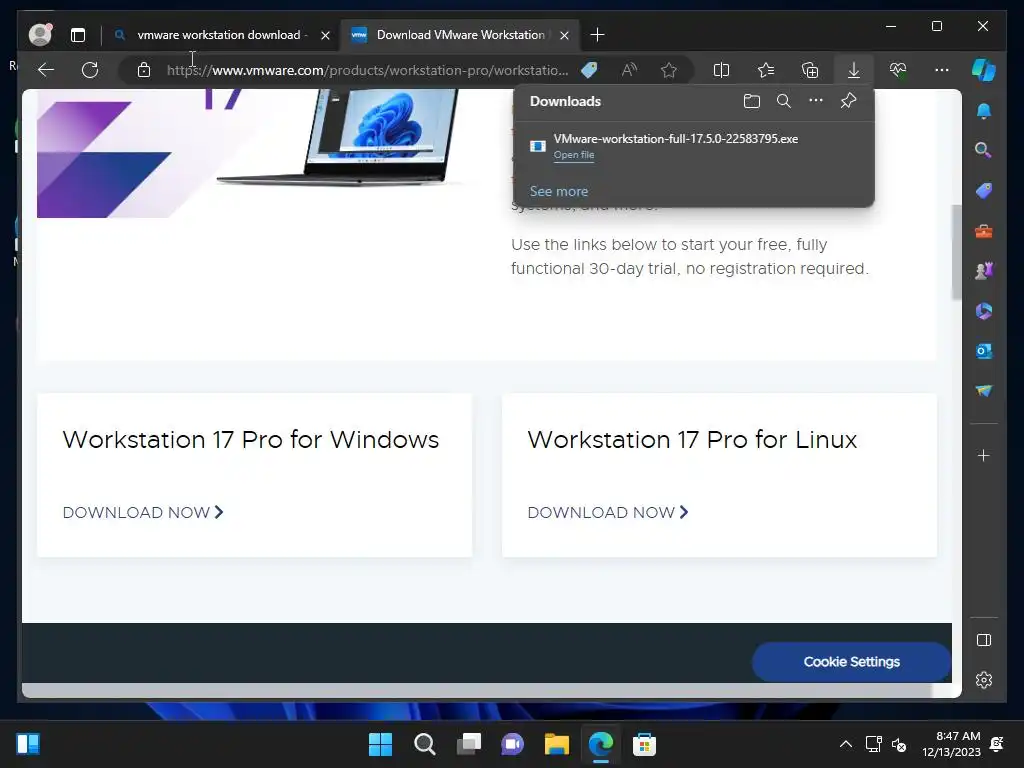Open sidebar Microsoft 365 icon
Screen dimensions: 1024x768
tap(984, 311)
